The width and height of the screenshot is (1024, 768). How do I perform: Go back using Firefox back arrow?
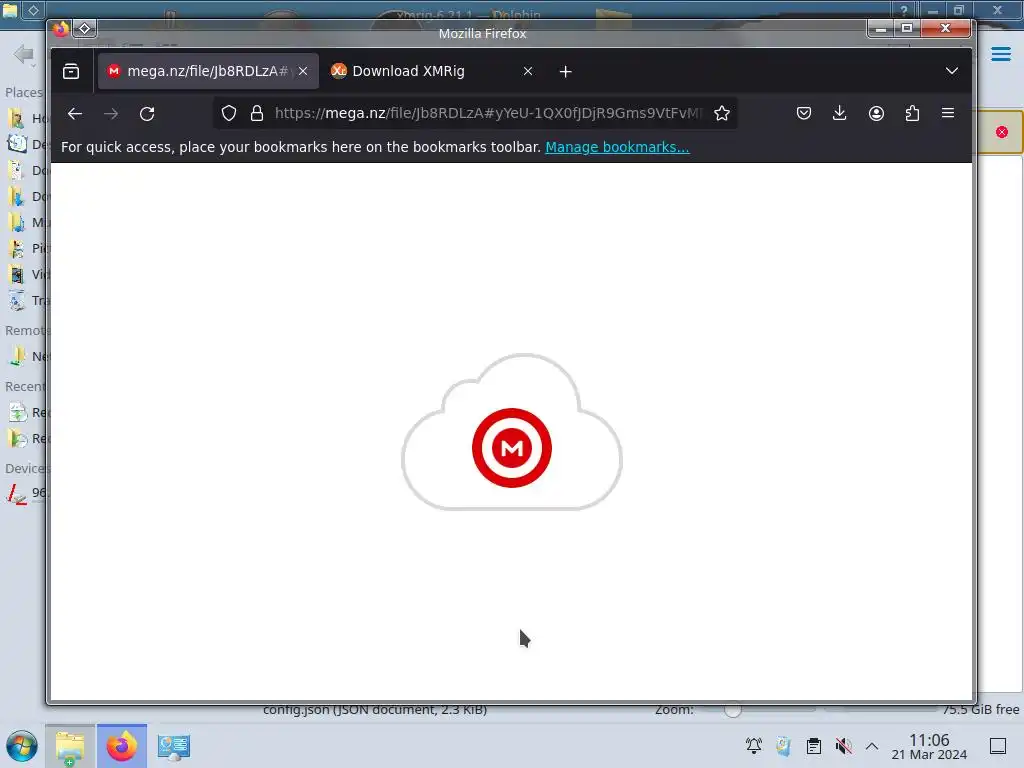click(74, 113)
